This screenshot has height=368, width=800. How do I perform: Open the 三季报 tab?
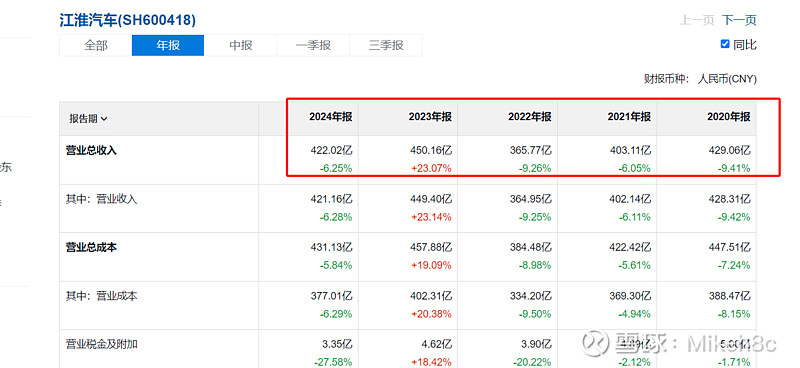386,45
